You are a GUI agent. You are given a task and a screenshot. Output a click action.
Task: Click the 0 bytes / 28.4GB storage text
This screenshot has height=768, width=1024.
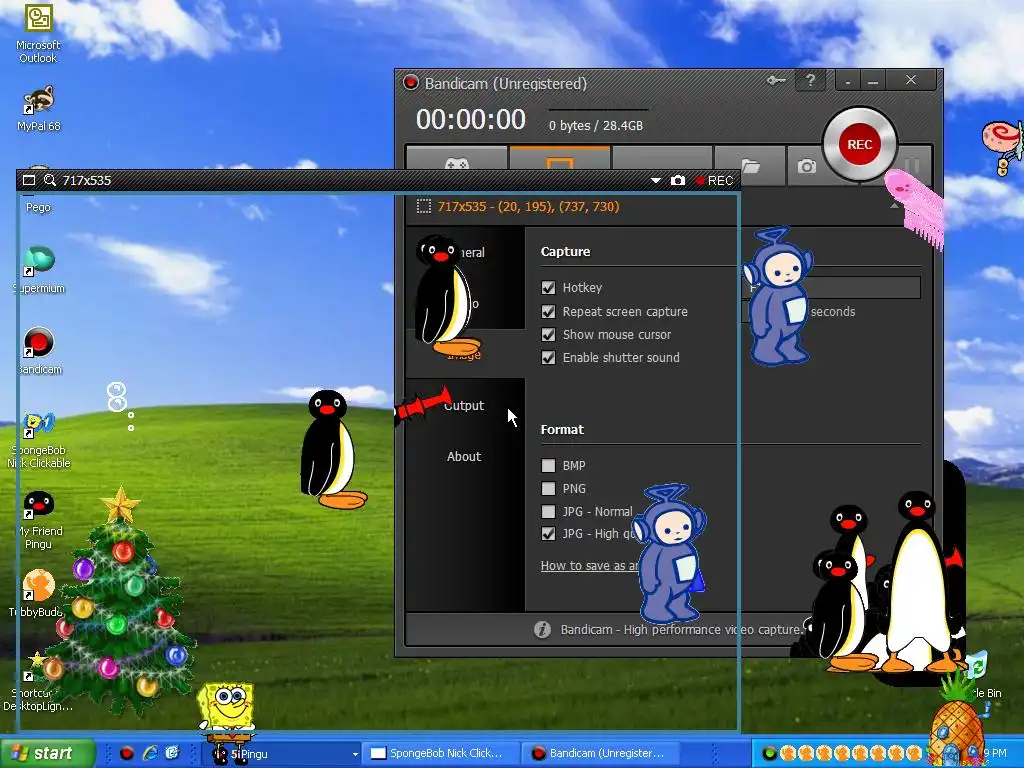[596, 125]
